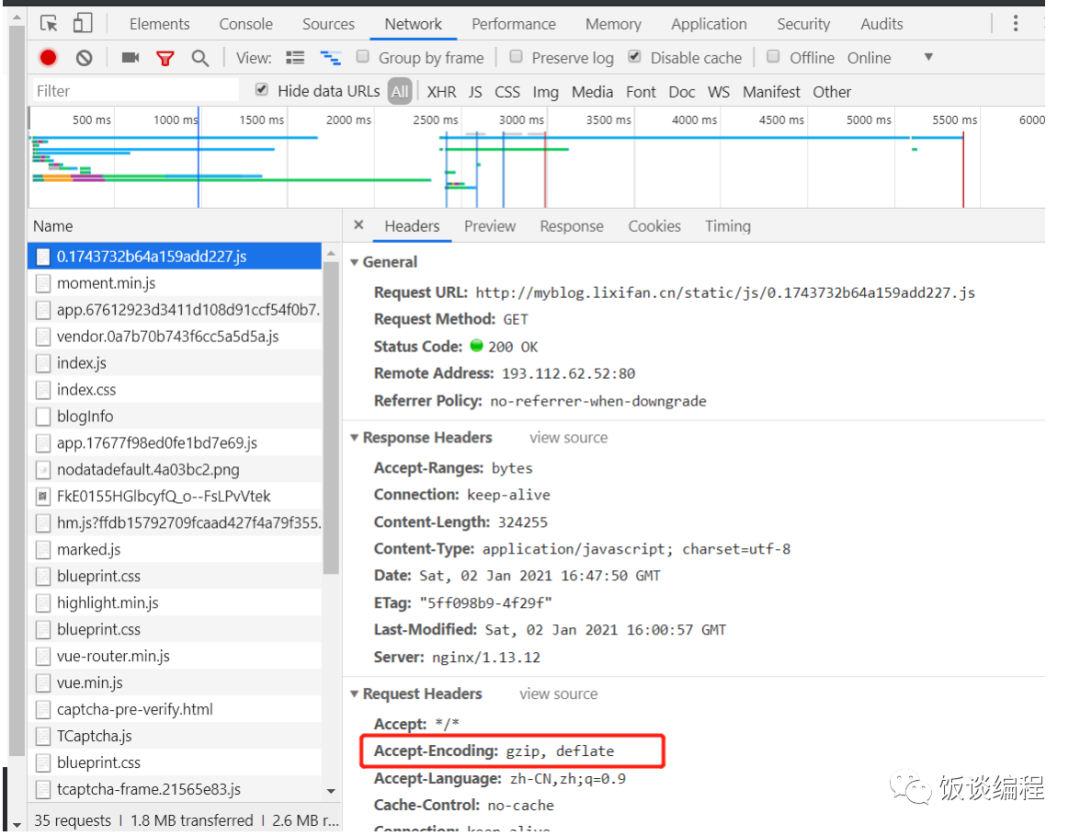Filter requests by JS type
1080x836 pixels.
[x=475, y=92]
